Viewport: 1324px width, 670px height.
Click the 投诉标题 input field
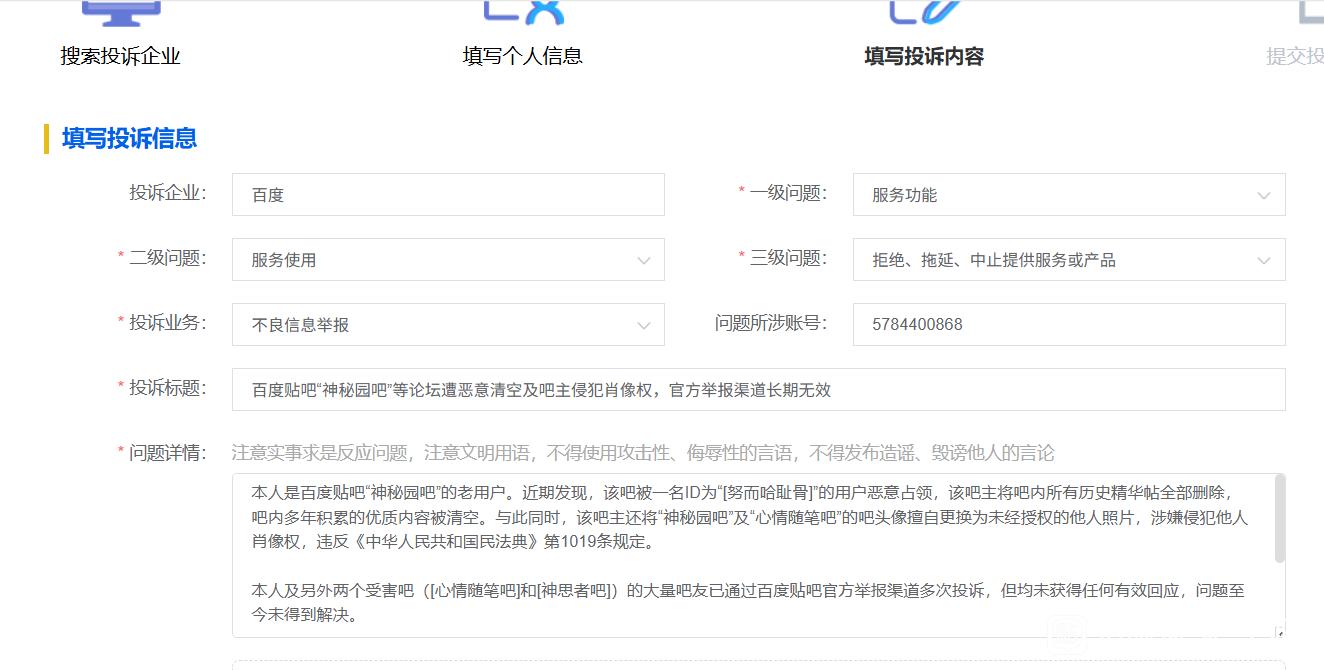(759, 390)
